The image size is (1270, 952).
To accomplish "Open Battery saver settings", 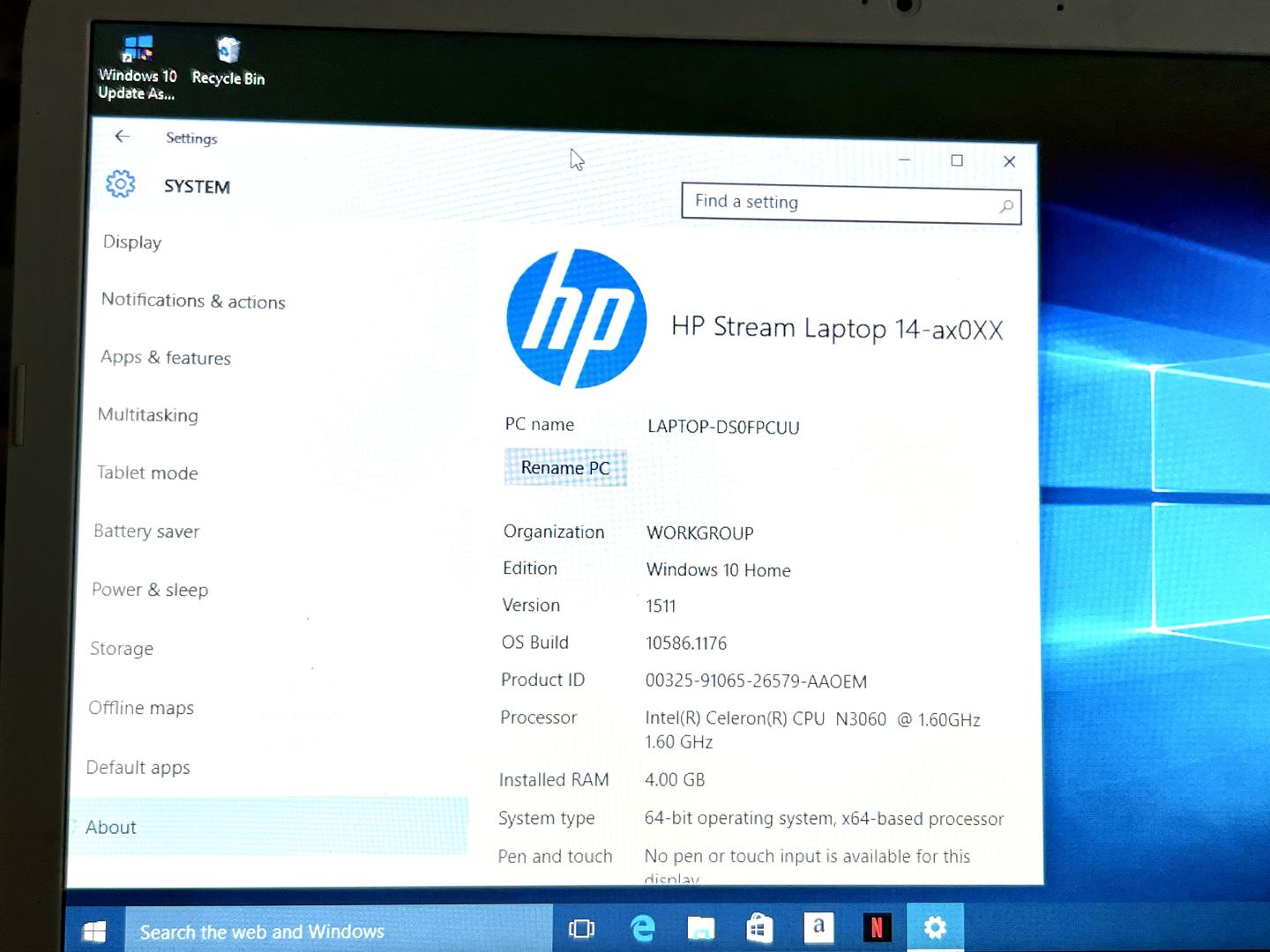I will 146,531.
